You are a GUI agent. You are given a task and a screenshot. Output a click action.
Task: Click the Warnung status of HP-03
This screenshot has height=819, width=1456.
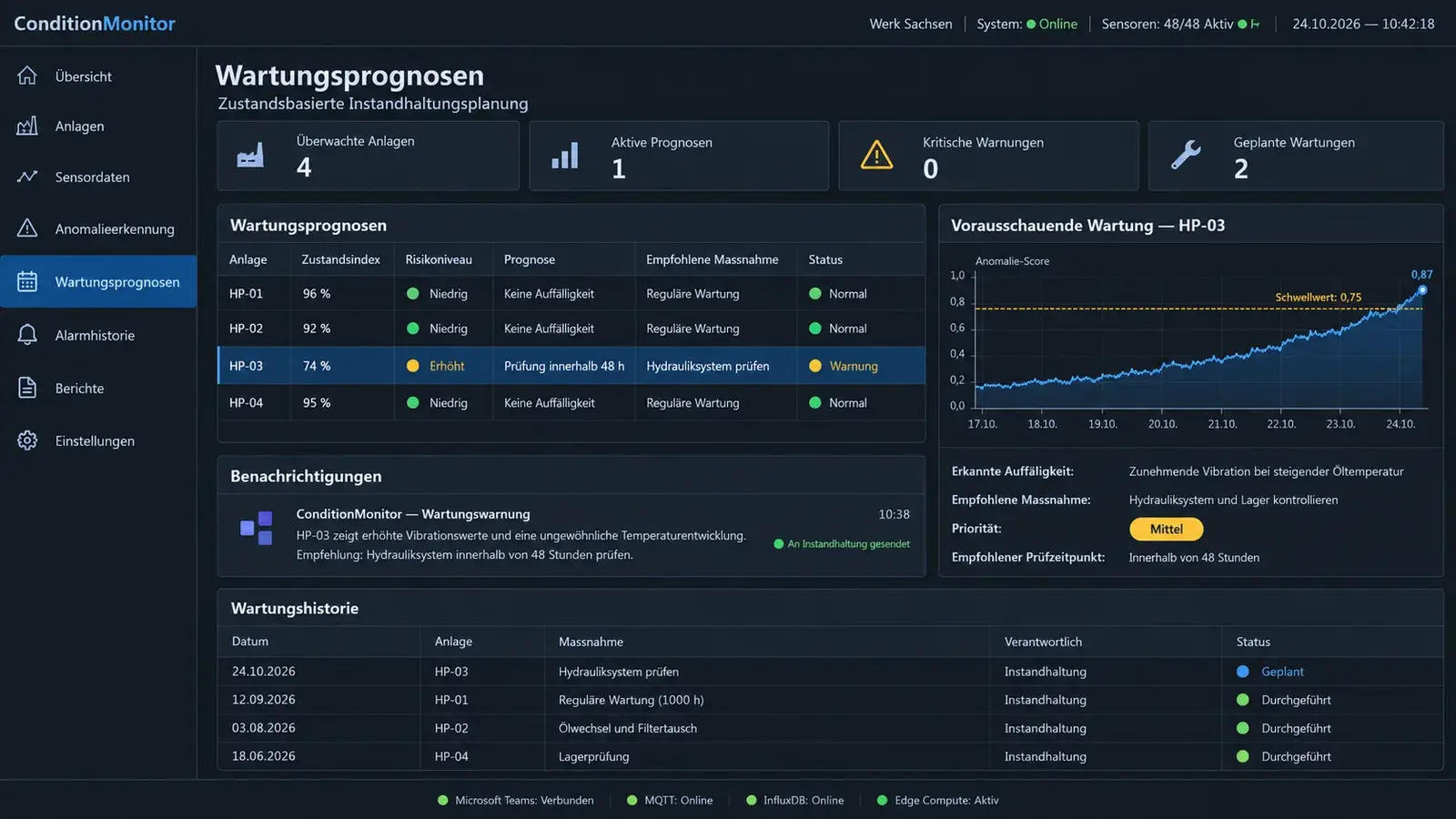pyautogui.click(x=844, y=366)
